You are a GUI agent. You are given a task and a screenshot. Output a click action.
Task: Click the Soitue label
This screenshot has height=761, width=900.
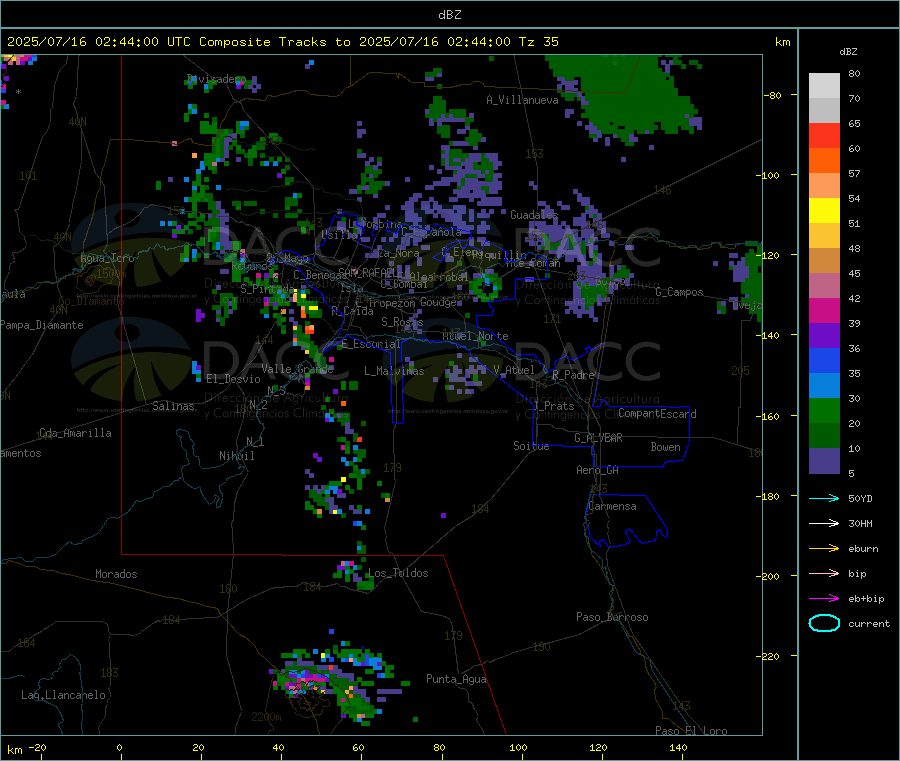point(531,446)
